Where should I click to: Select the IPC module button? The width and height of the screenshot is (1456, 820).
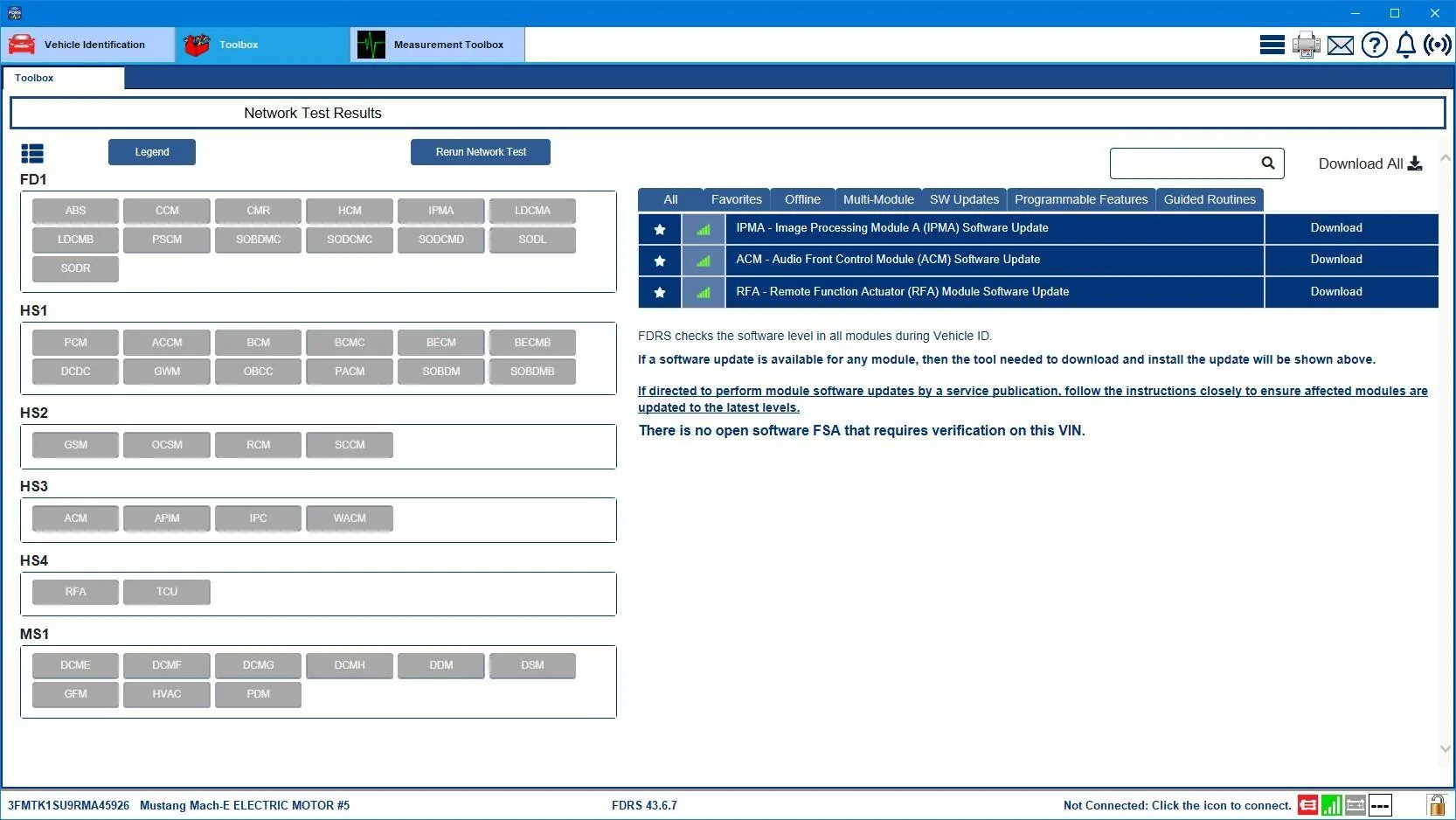[x=258, y=518]
